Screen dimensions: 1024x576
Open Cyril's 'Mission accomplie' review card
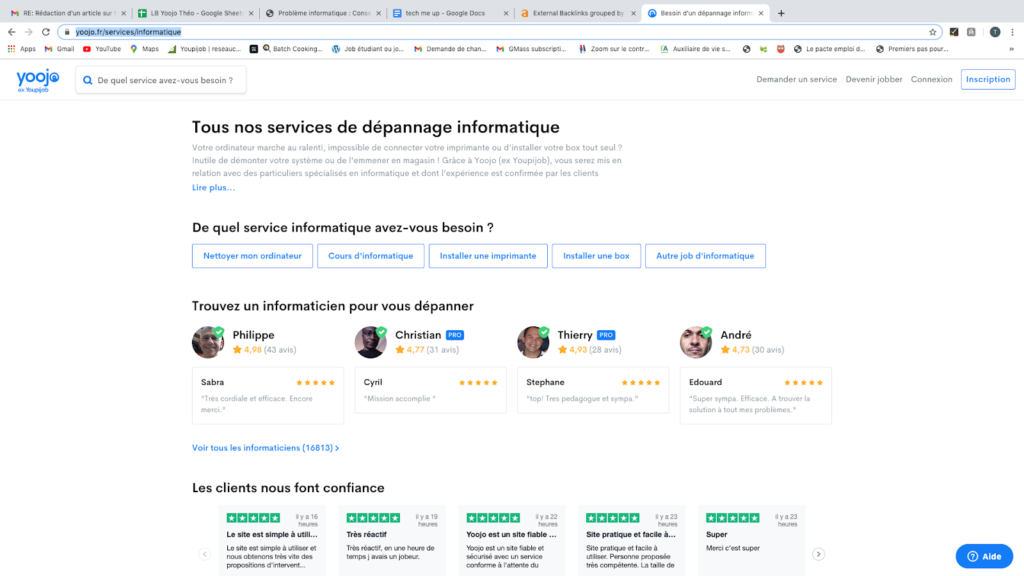click(x=430, y=391)
